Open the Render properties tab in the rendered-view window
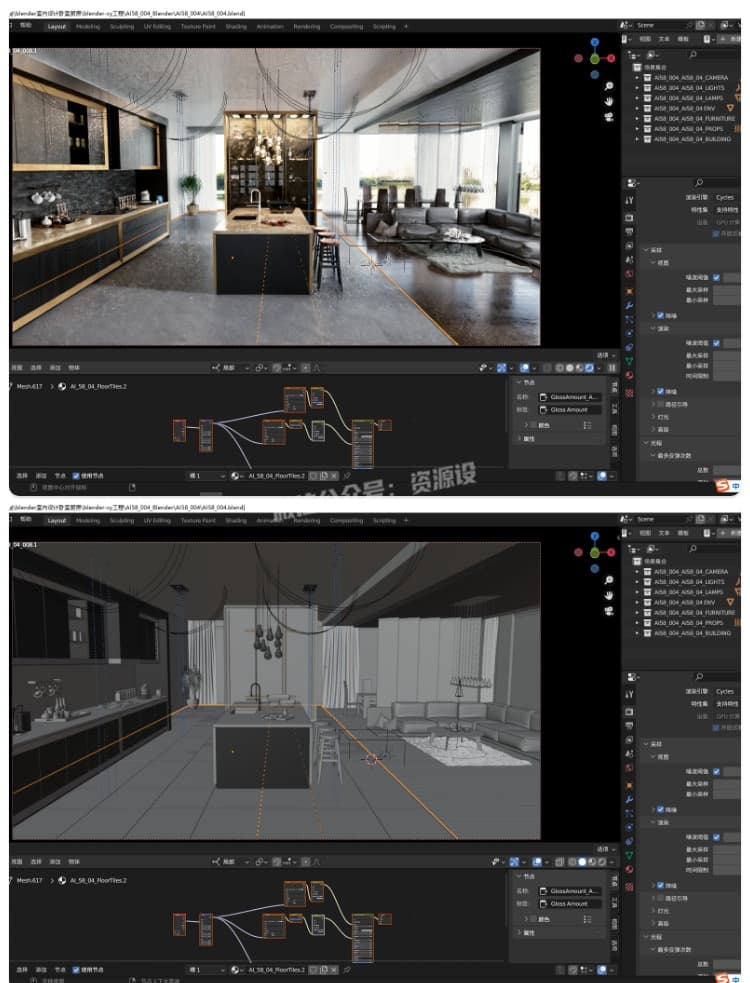 (x=629, y=218)
